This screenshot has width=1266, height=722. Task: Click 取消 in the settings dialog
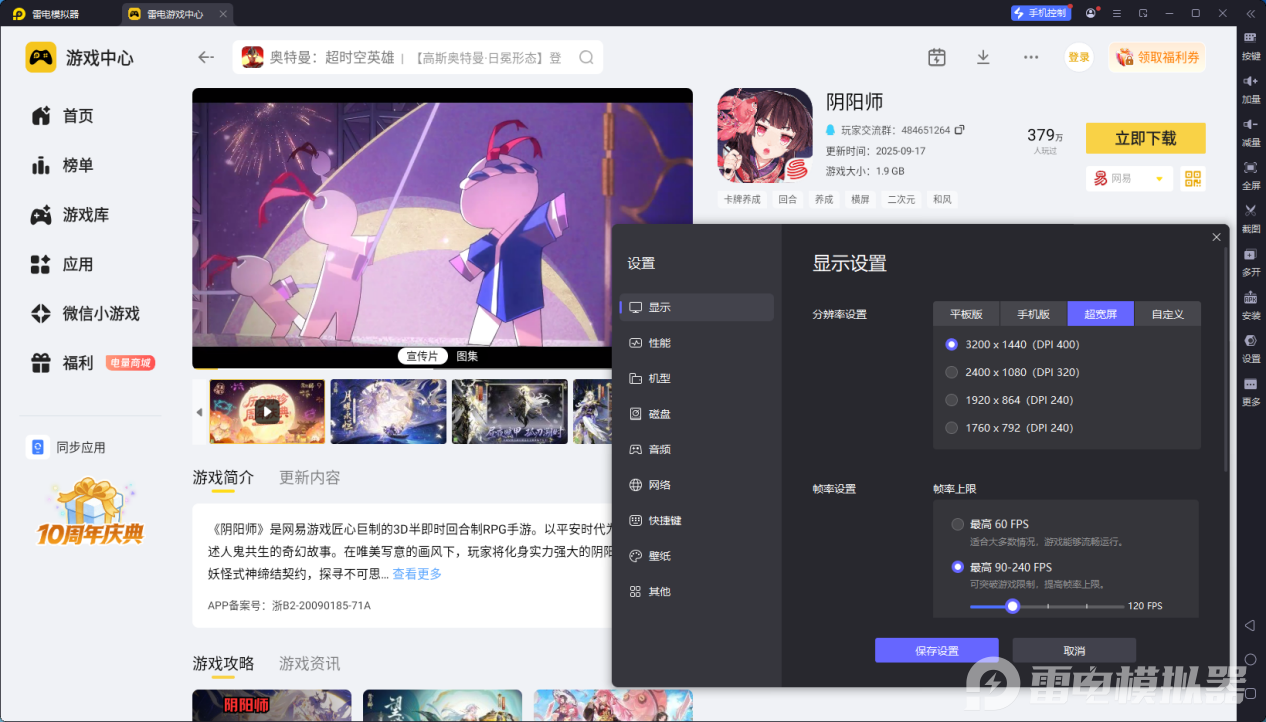[x=1074, y=650]
